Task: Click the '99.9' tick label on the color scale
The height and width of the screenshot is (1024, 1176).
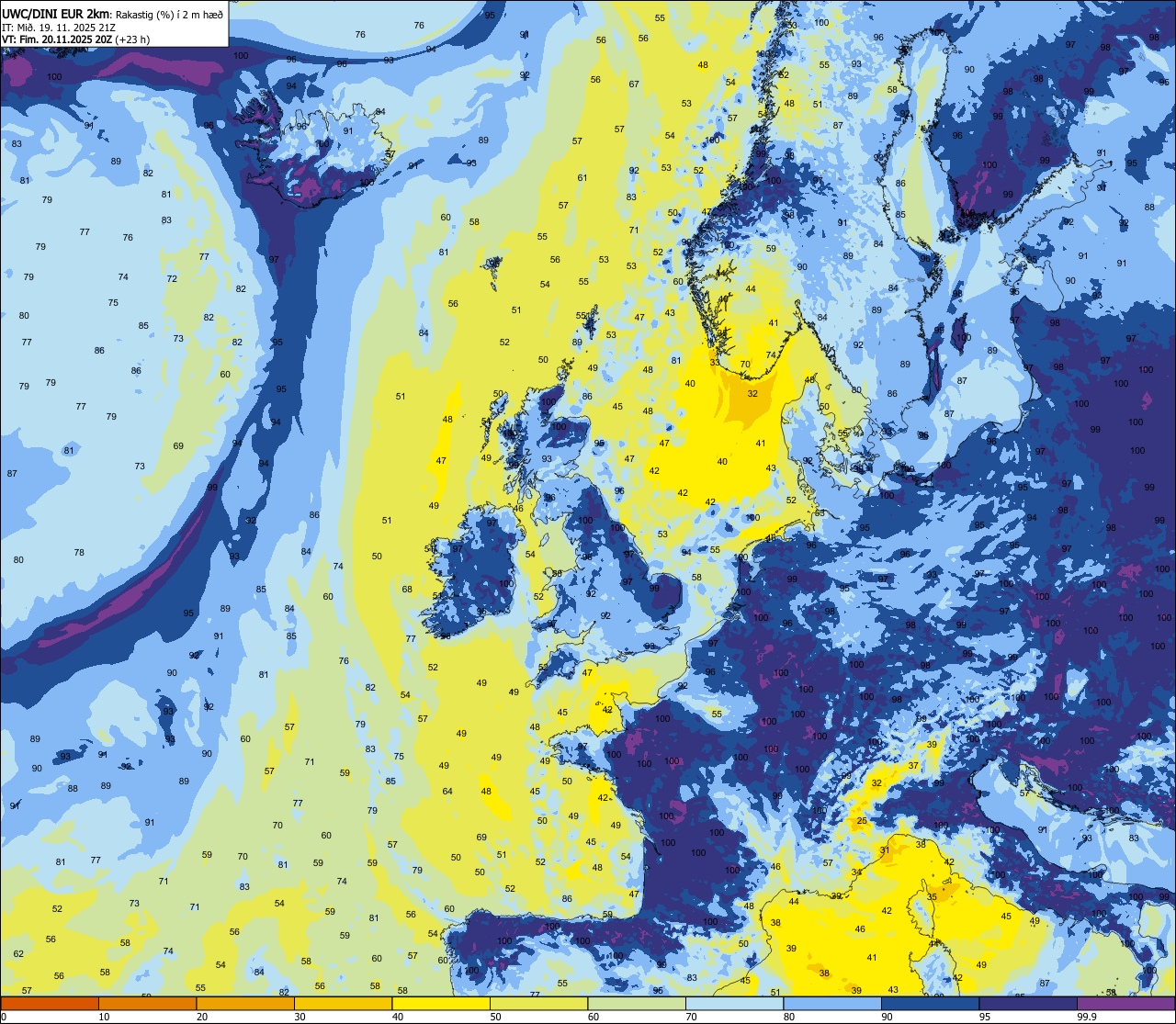Action: pyautogui.click(x=1088, y=1017)
